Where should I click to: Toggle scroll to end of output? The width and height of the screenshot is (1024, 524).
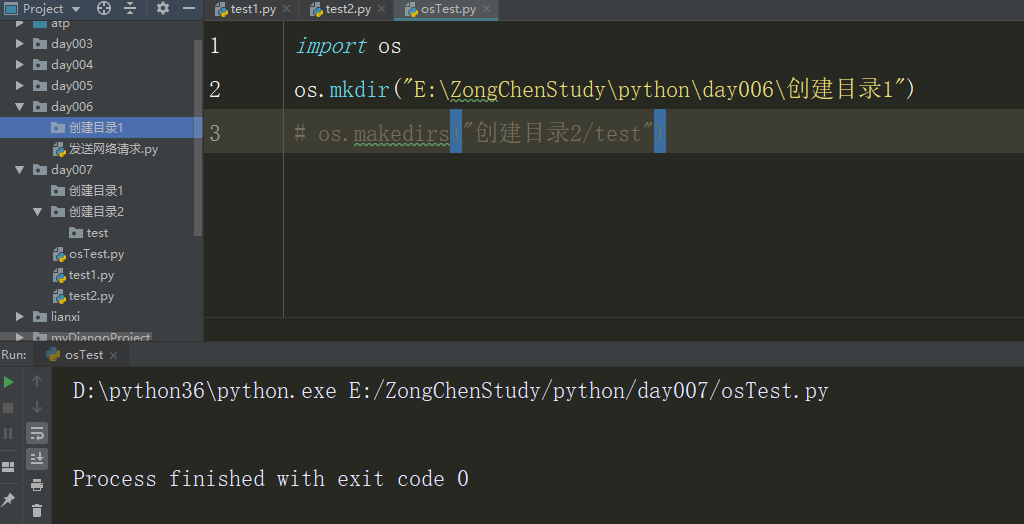[x=37, y=459]
